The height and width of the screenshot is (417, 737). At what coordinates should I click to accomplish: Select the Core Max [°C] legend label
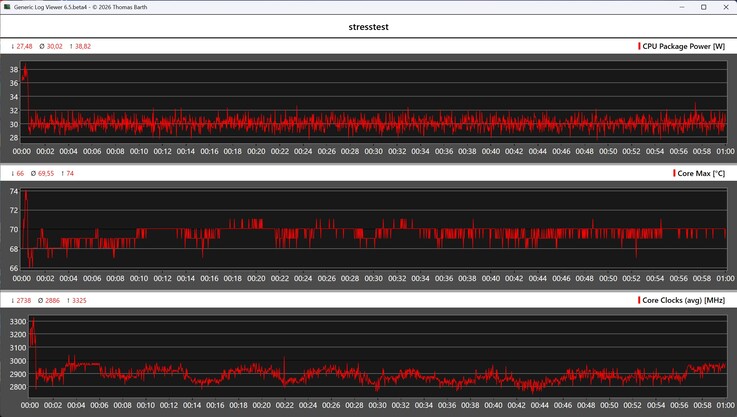pos(701,173)
